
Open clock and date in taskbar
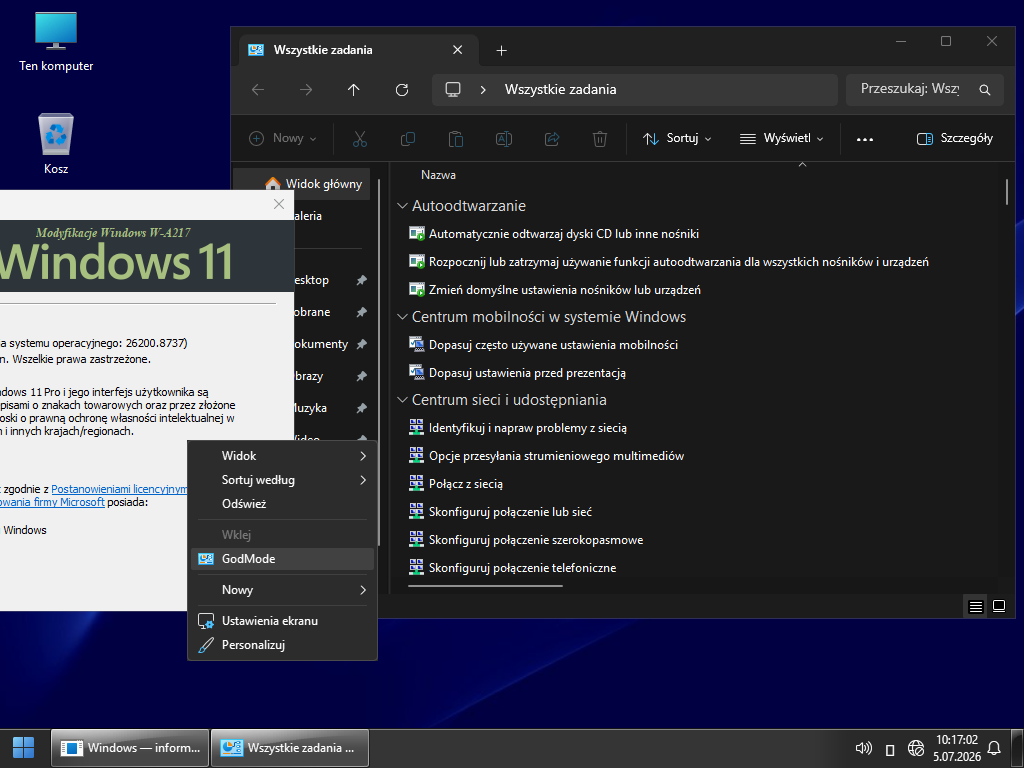coord(957,748)
